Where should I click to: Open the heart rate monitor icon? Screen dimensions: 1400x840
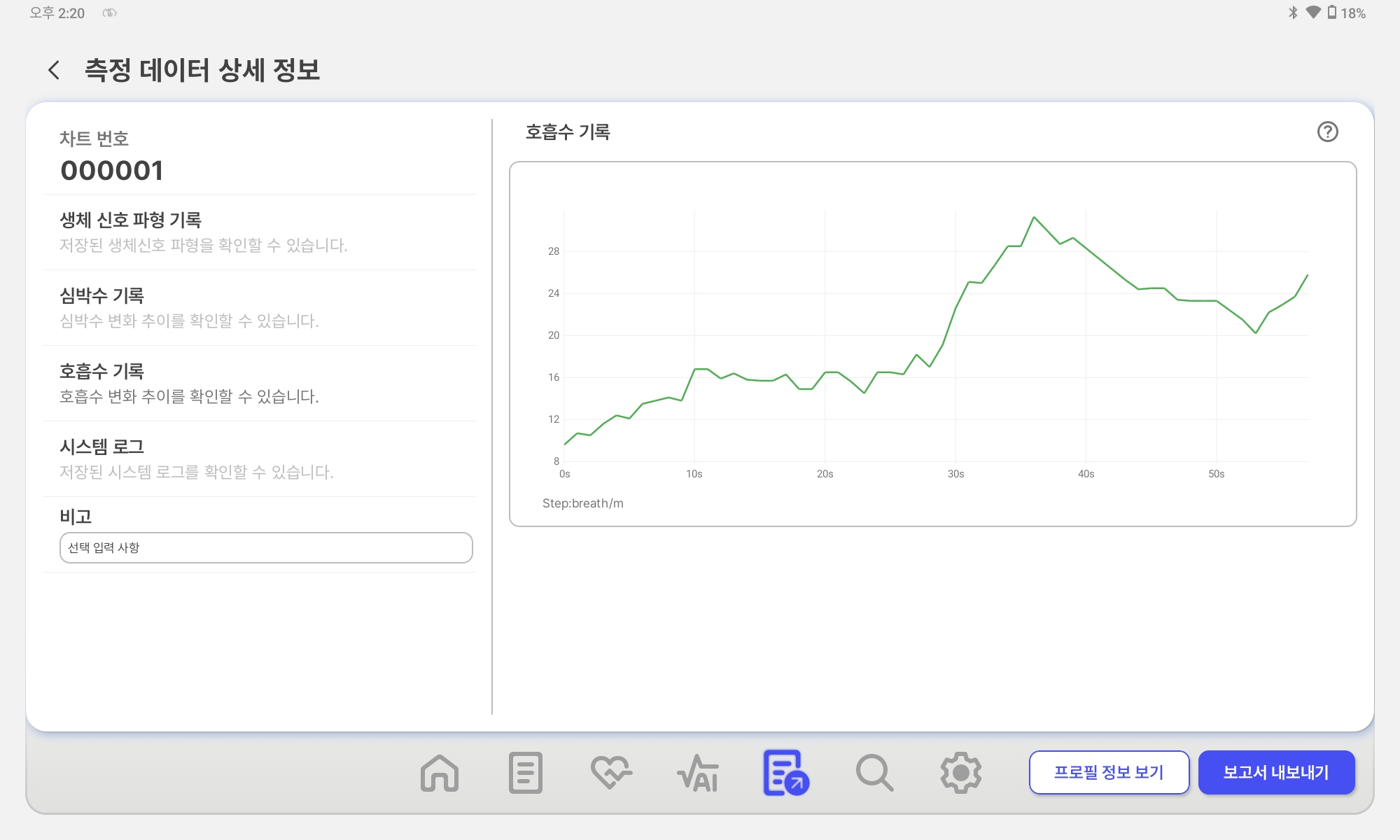(611, 773)
